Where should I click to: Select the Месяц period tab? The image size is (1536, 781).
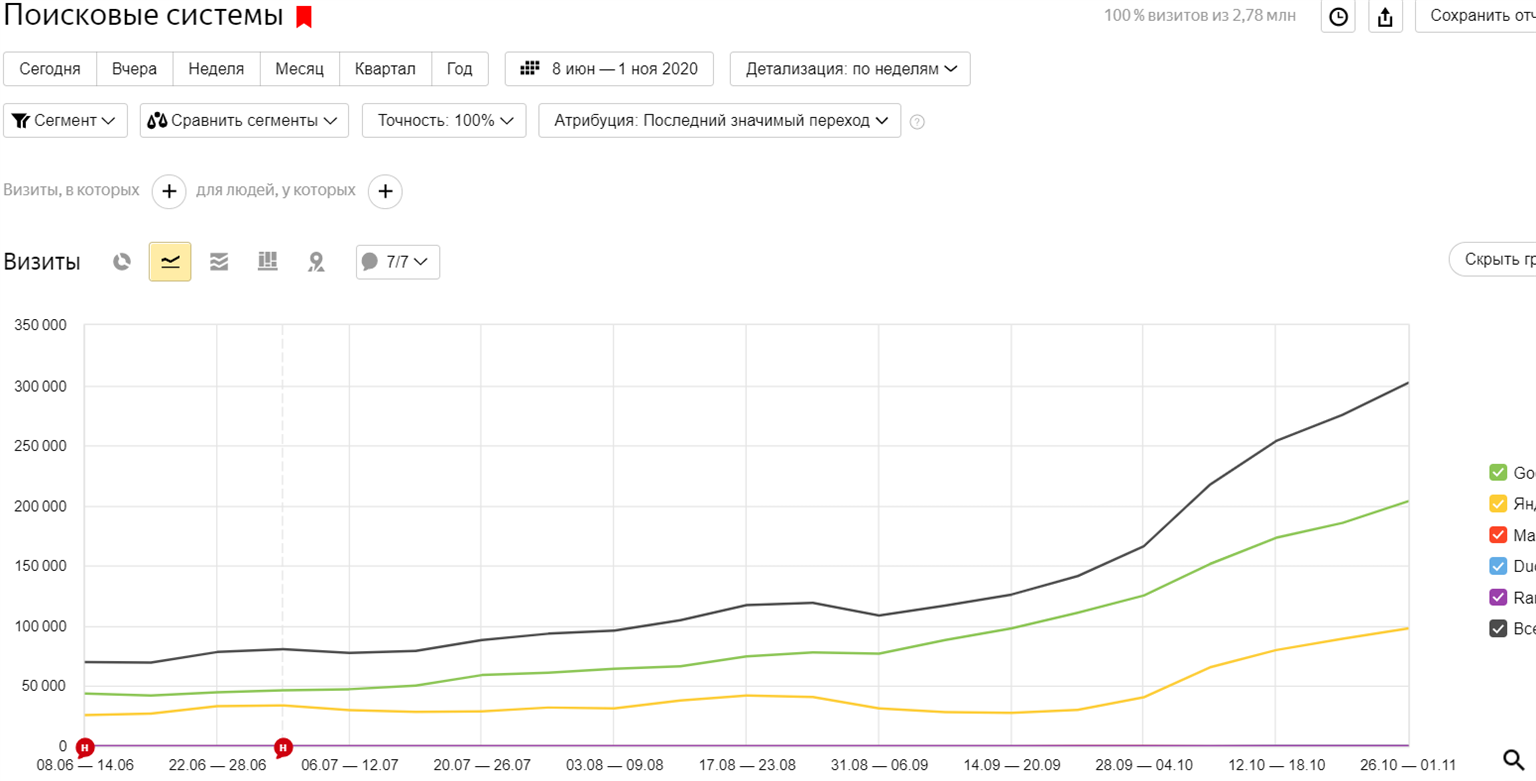[300, 69]
